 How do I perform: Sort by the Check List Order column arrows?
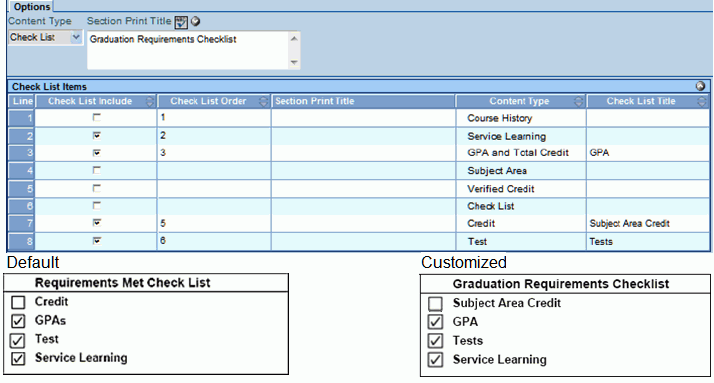coord(263,101)
